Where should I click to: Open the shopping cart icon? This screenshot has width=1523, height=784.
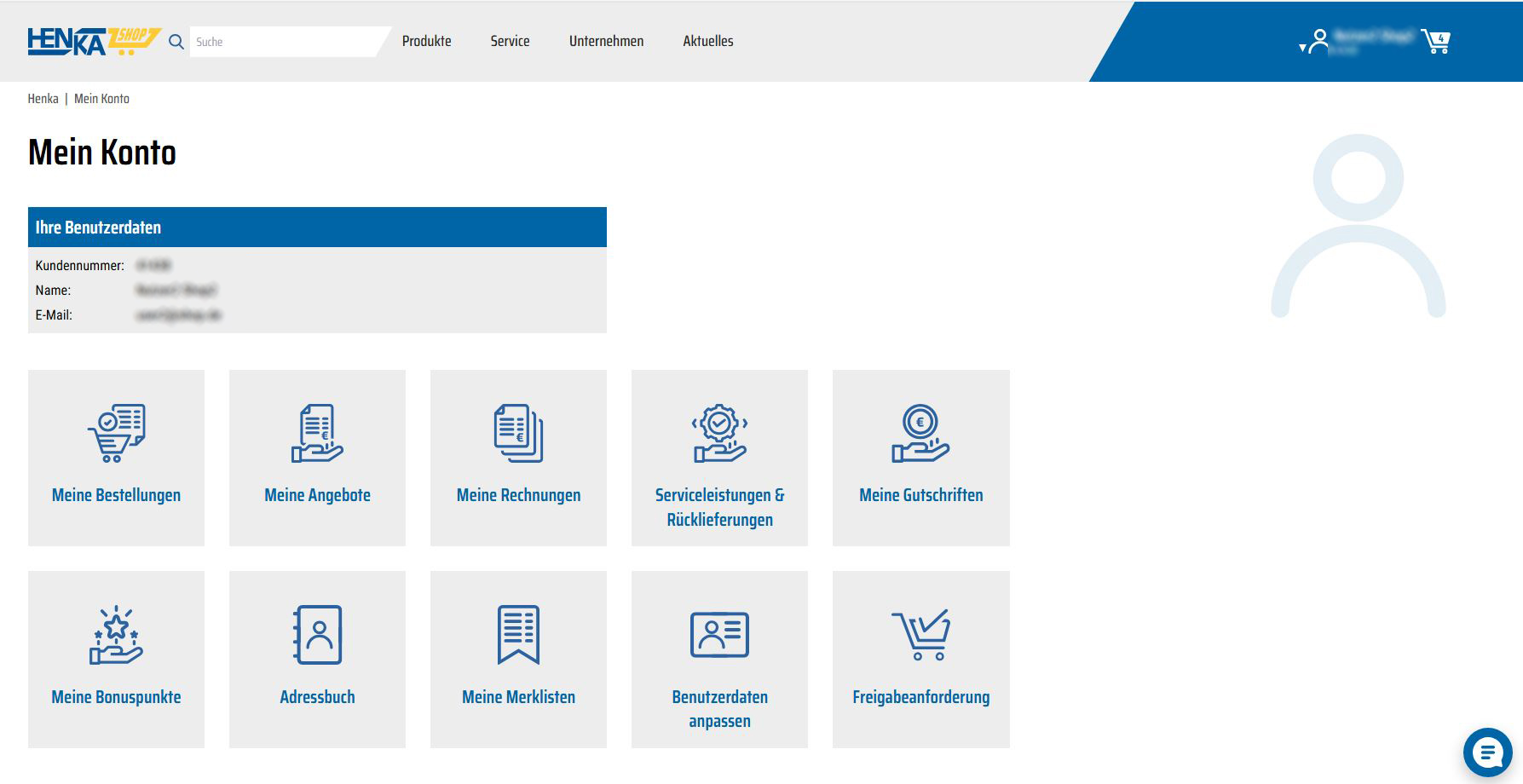tap(1435, 41)
